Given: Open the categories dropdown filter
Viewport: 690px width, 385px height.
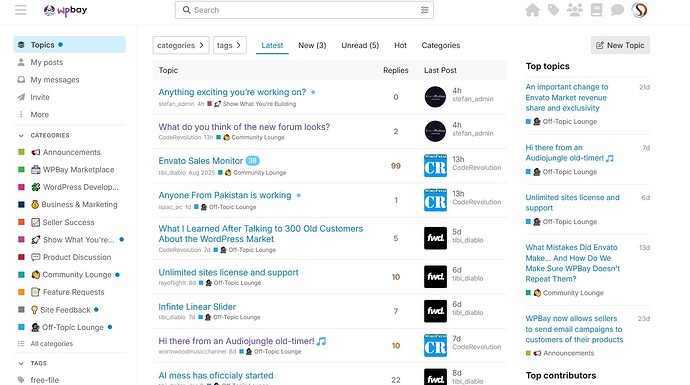Looking at the screenshot, I should tap(181, 45).
